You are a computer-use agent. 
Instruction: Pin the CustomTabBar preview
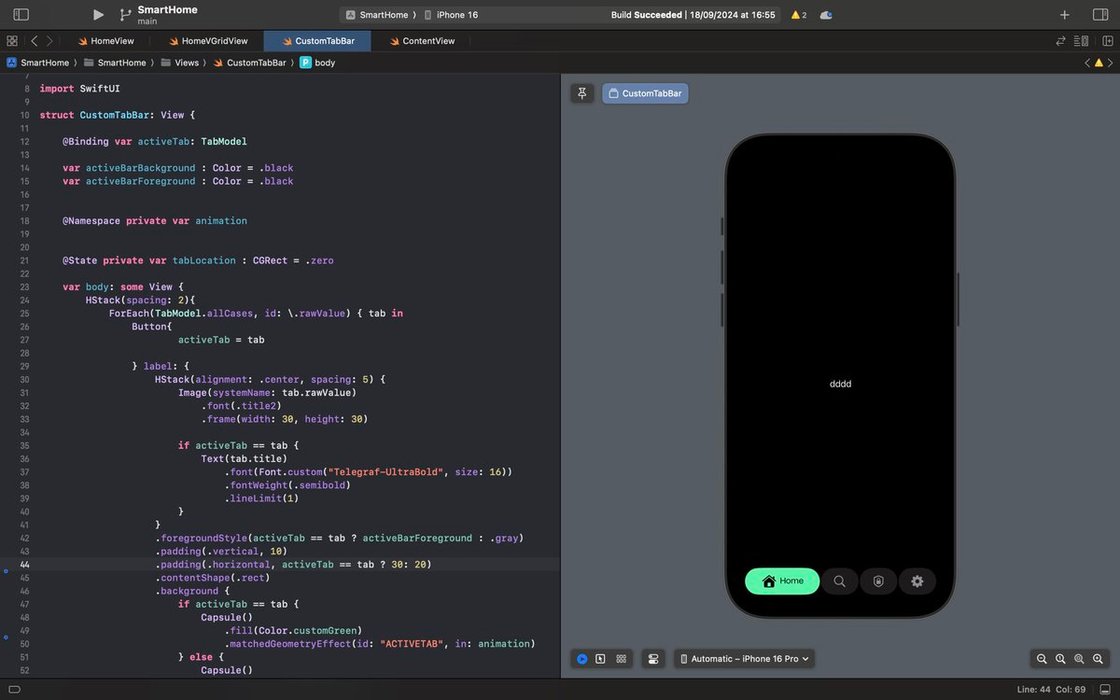pos(582,94)
